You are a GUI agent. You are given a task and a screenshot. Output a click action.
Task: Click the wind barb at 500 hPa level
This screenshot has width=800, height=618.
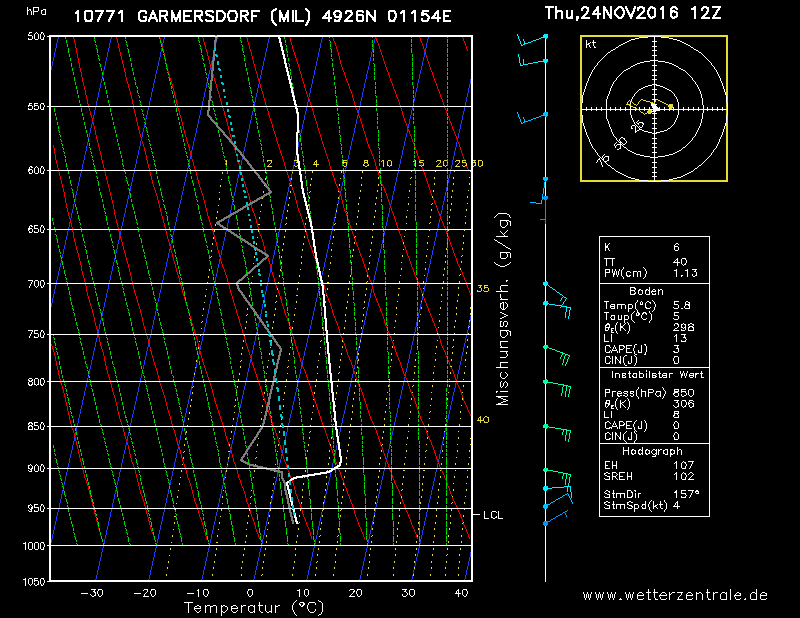(532, 39)
